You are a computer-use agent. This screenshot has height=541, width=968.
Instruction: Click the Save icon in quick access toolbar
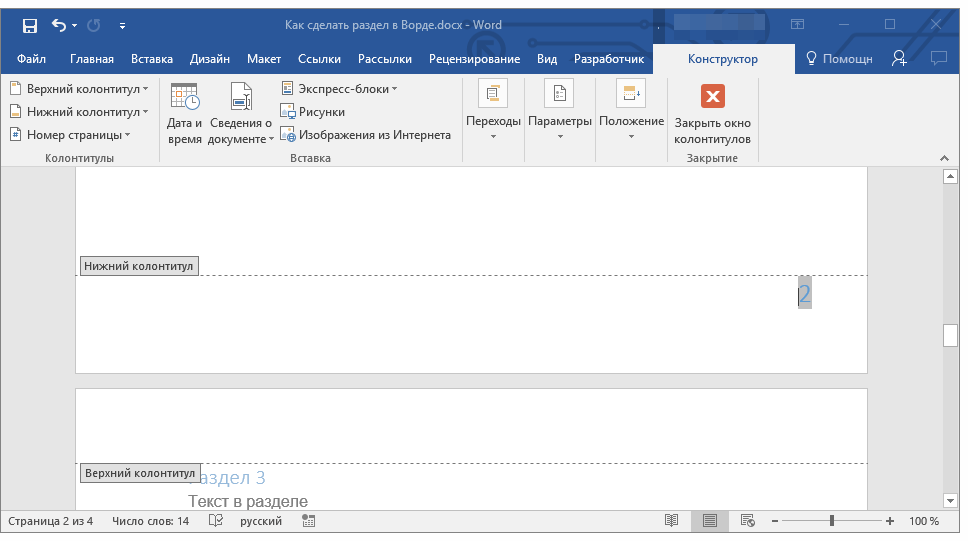(30, 25)
